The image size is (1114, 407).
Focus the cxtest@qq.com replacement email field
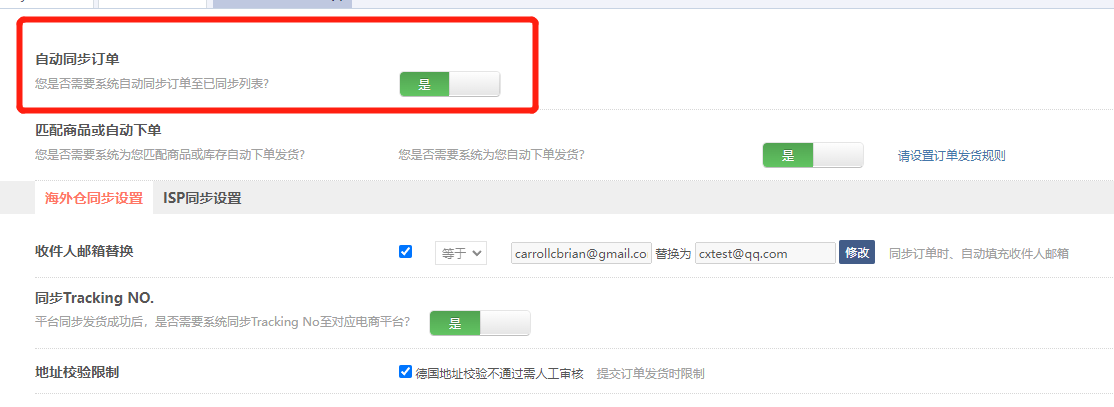[x=765, y=253]
